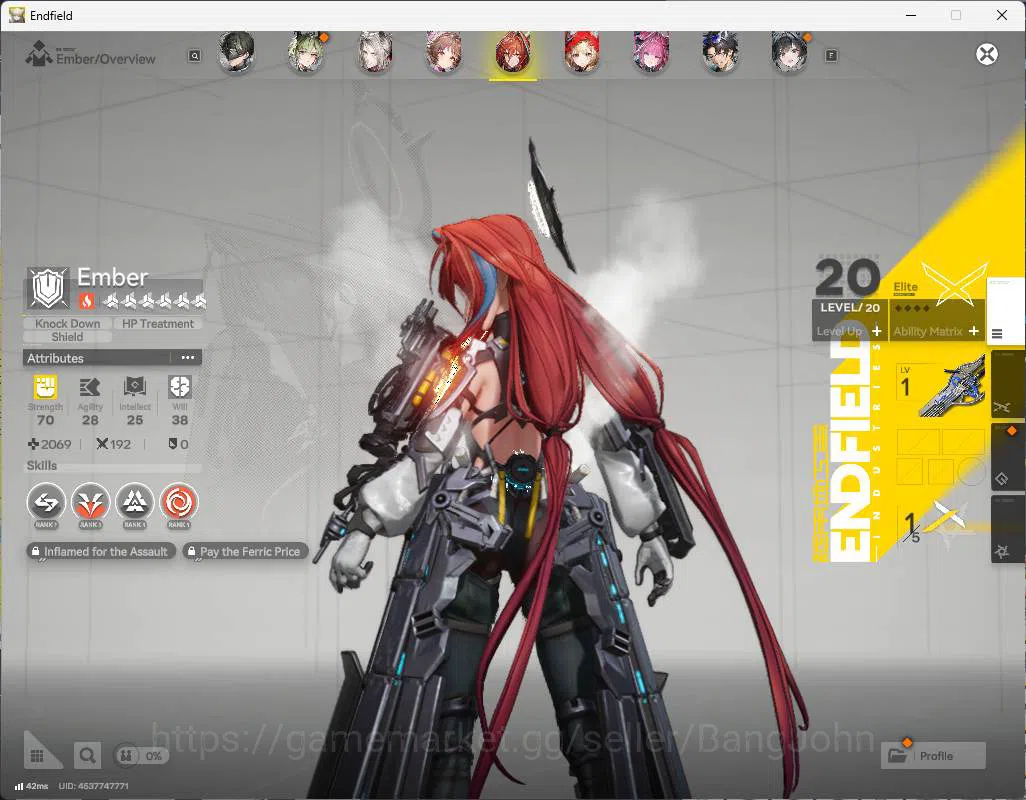Open the bottom side tab with pinwheel icon
Viewport: 1026px width, 800px height.
pos(1006,529)
